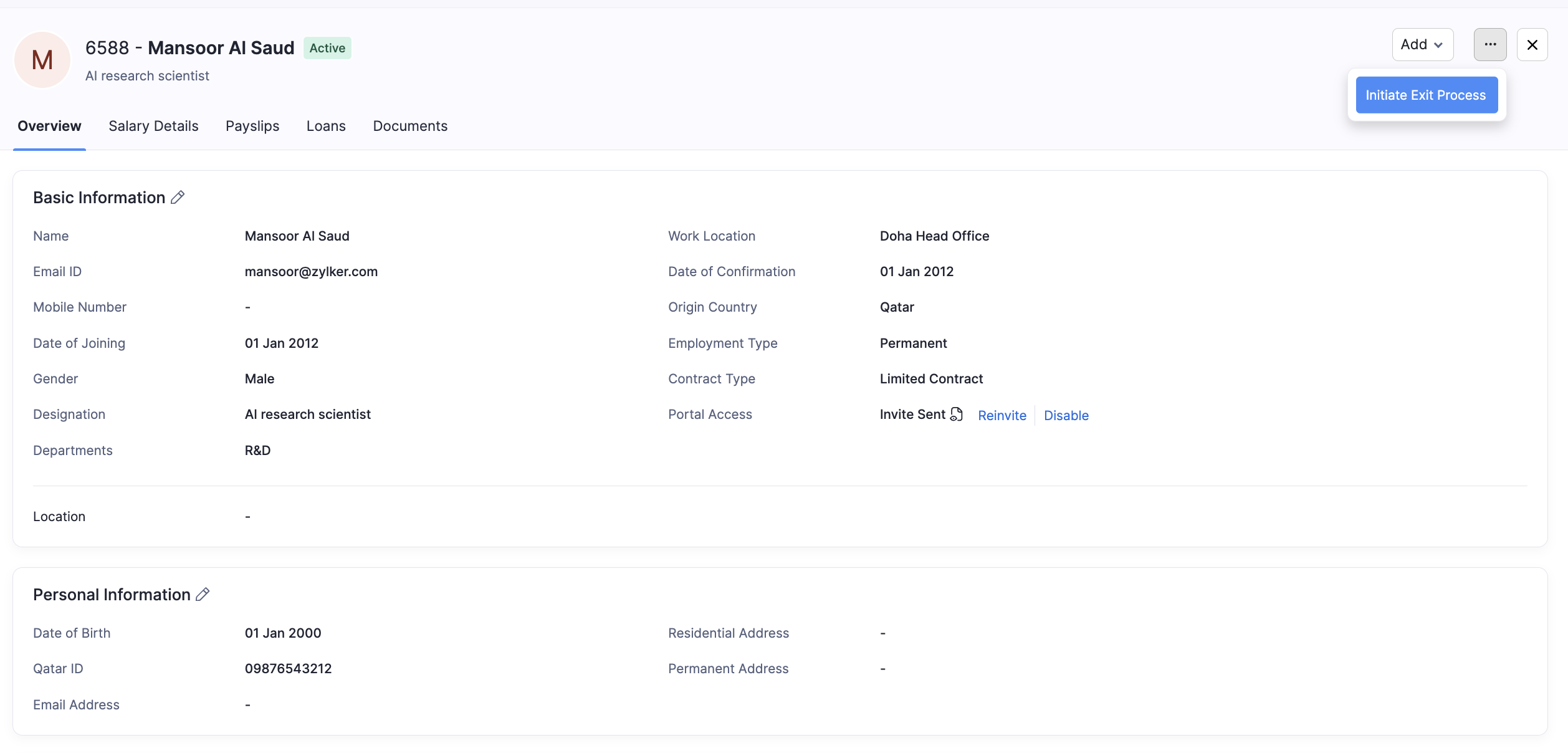Select the Overview tab

pyautogui.click(x=49, y=126)
